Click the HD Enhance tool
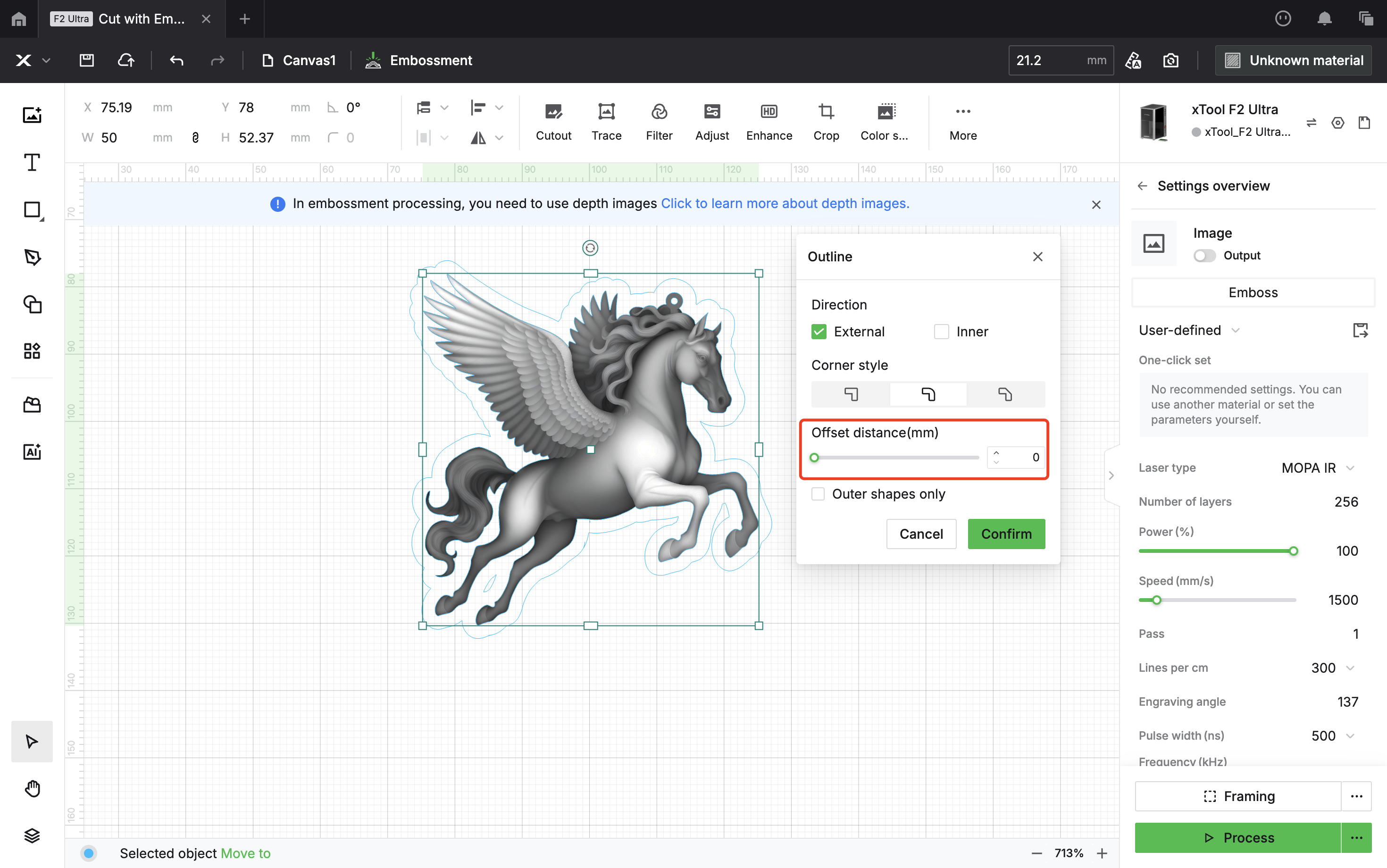 pos(769,122)
